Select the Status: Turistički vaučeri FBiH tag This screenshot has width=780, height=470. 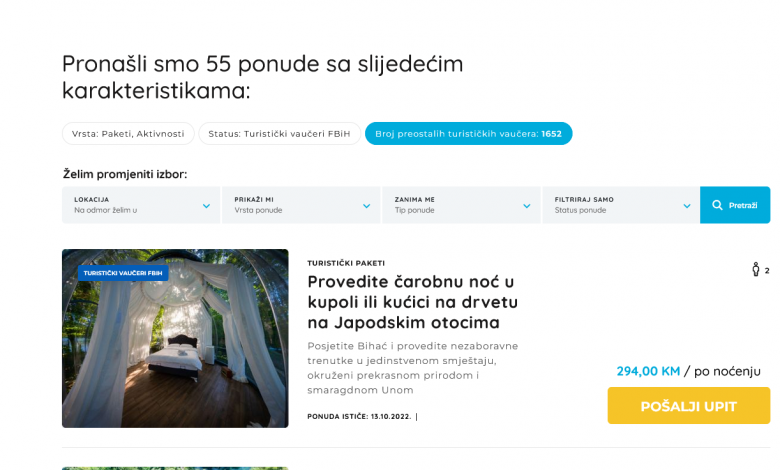[280, 134]
